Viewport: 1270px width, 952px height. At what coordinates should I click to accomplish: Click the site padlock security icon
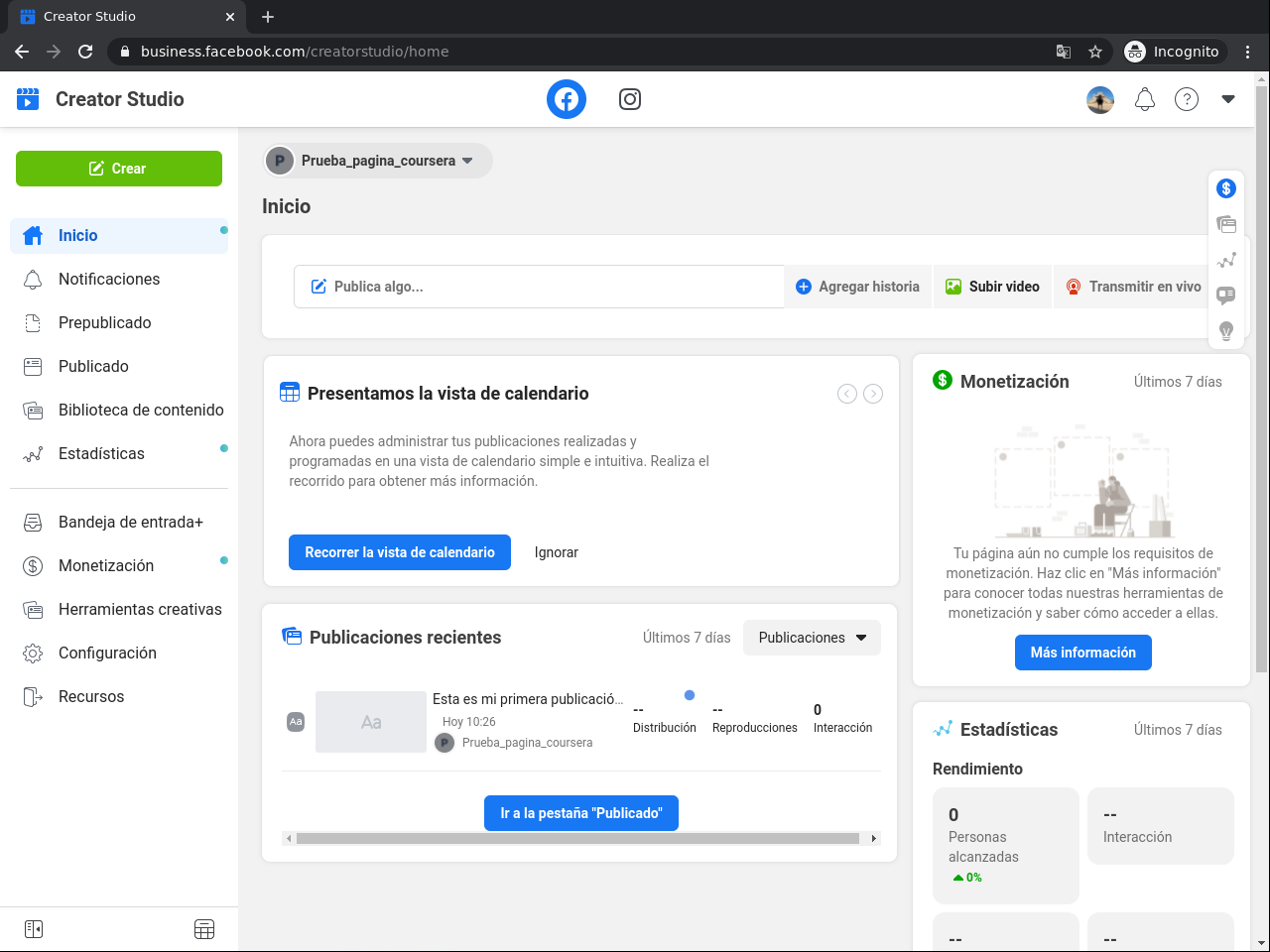125,52
